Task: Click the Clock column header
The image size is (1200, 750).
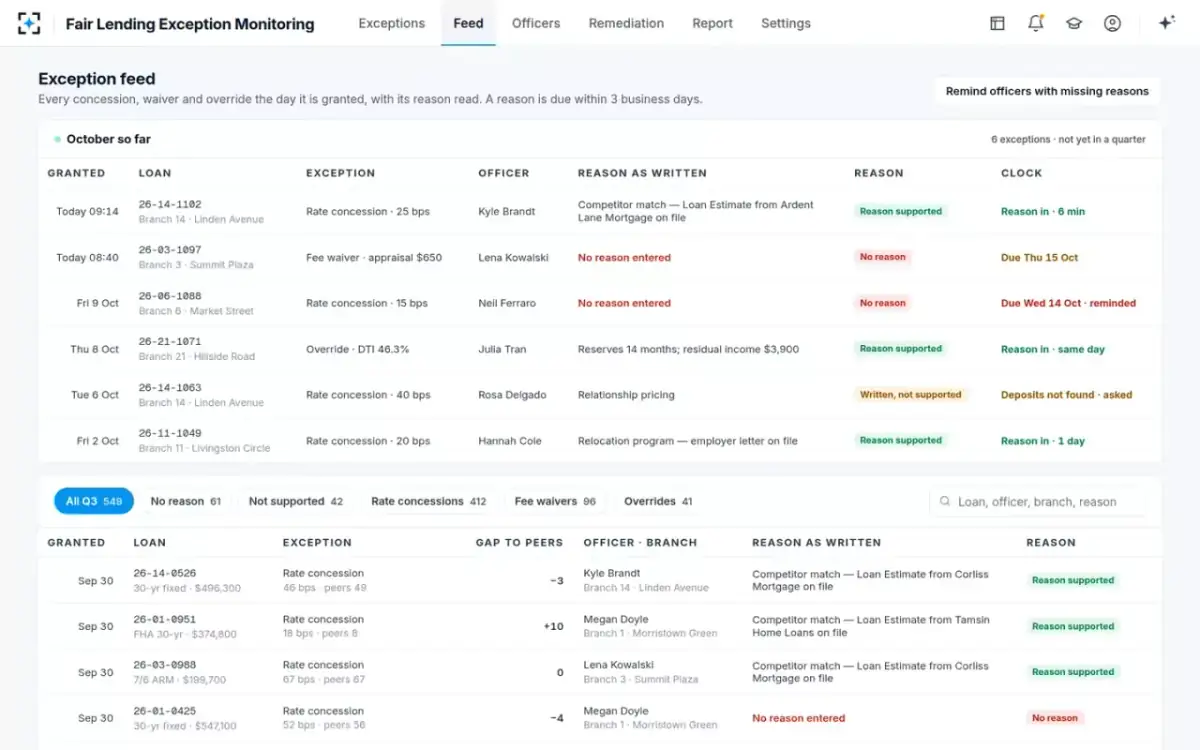Action: point(1021,173)
